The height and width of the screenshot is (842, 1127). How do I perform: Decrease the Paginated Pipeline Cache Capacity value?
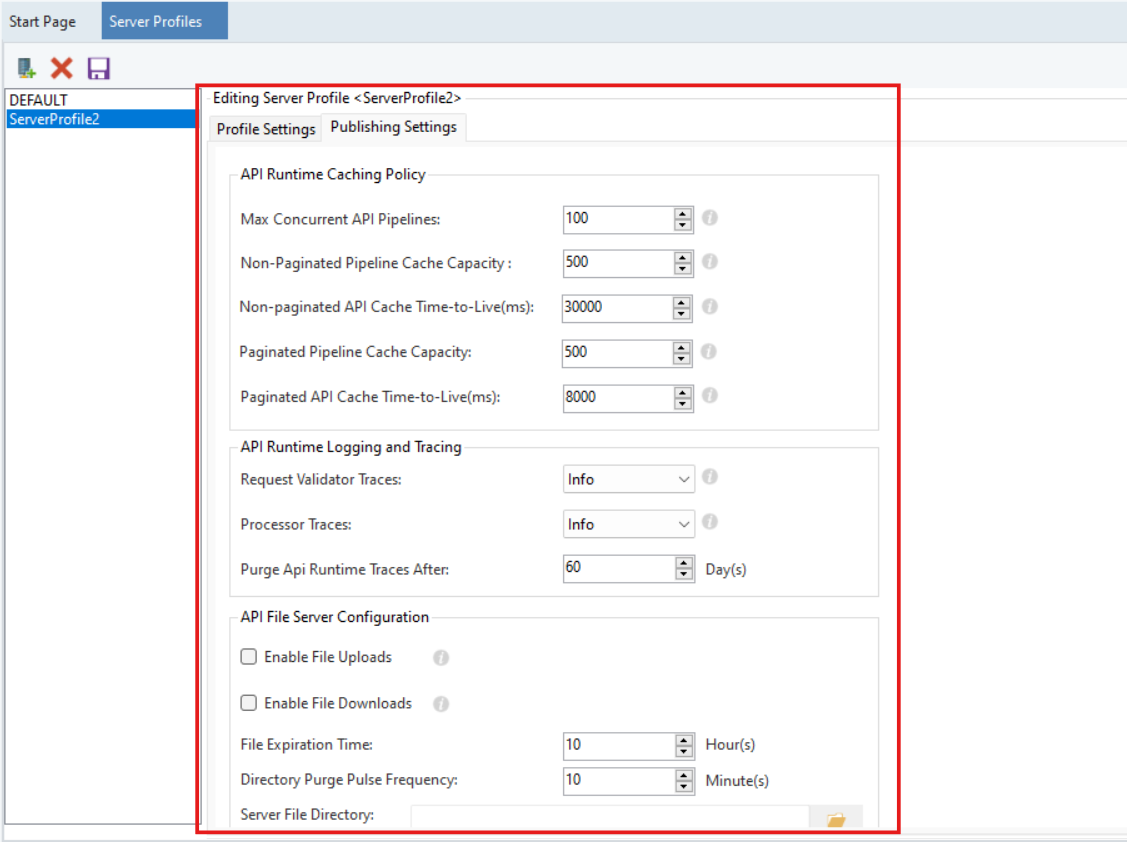(x=684, y=358)
